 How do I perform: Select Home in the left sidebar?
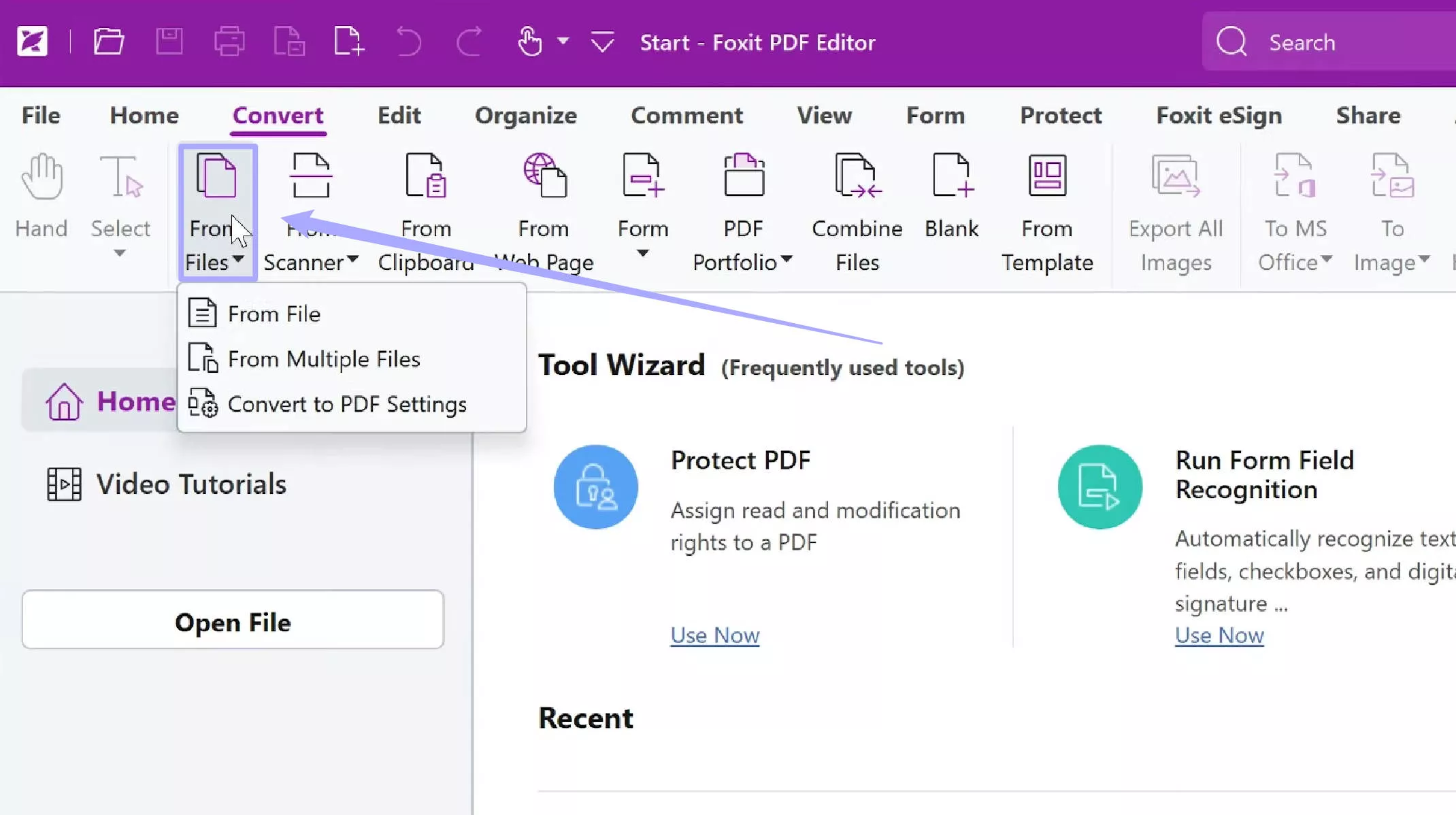[x=99, y=401]
